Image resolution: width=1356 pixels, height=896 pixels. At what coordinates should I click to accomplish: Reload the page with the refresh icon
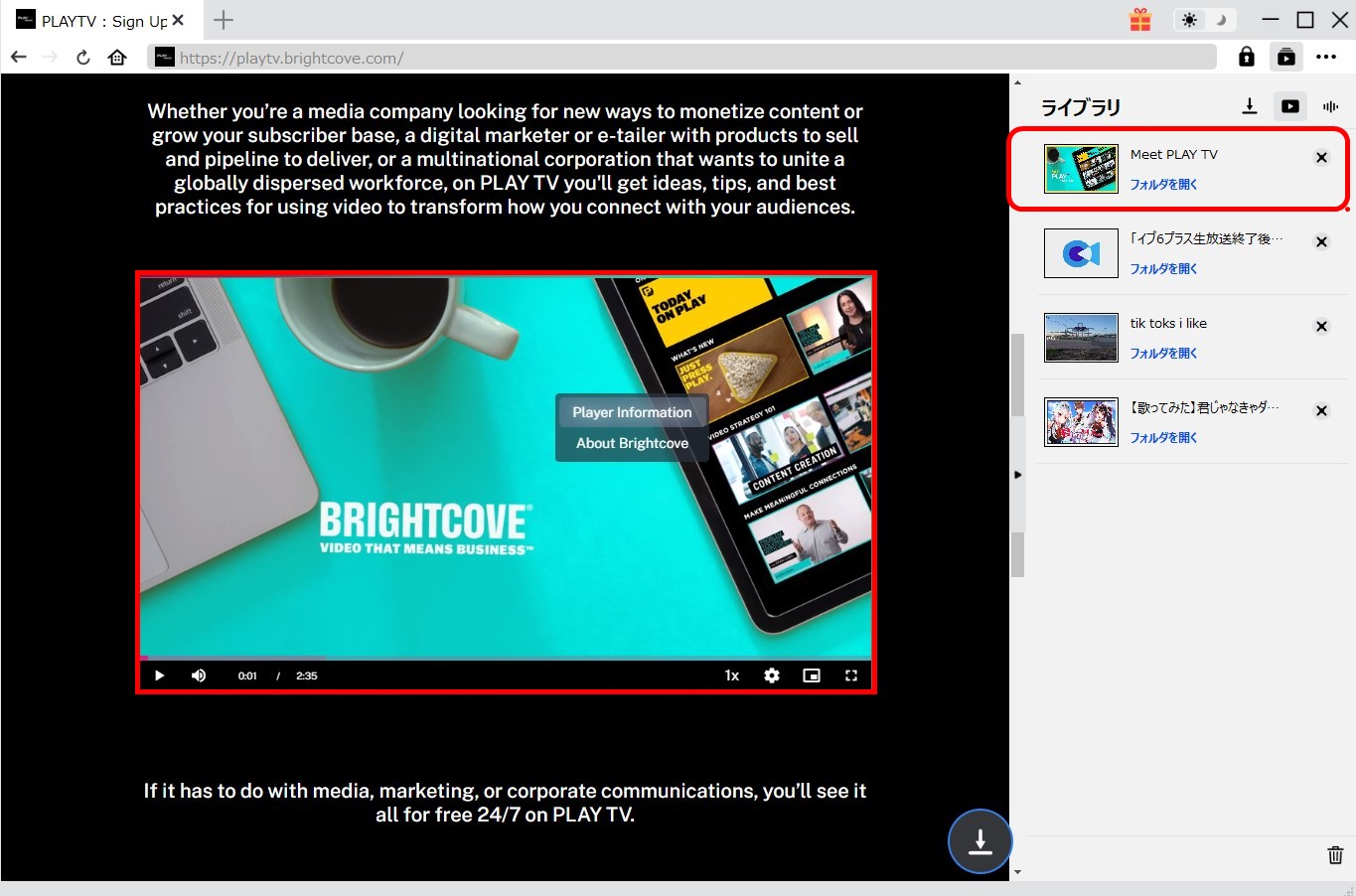point(83,58)
